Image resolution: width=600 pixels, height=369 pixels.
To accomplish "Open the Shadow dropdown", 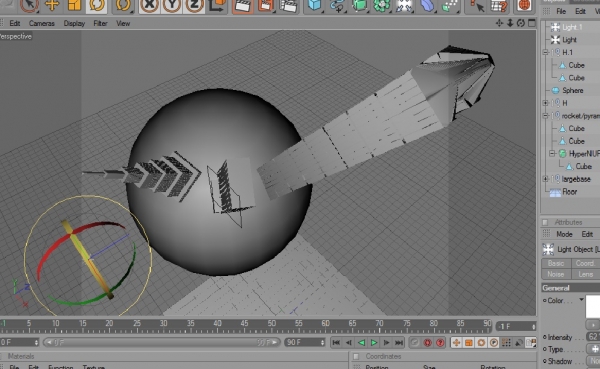I will [593, 361].
